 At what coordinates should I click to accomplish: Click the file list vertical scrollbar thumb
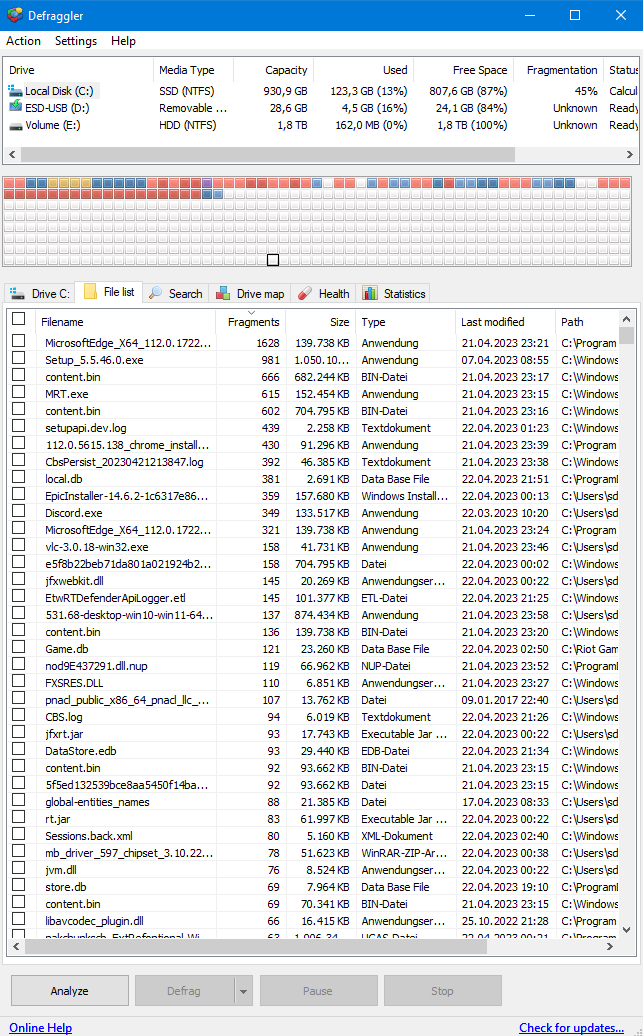pyautogui.click(x=626, y=336)
